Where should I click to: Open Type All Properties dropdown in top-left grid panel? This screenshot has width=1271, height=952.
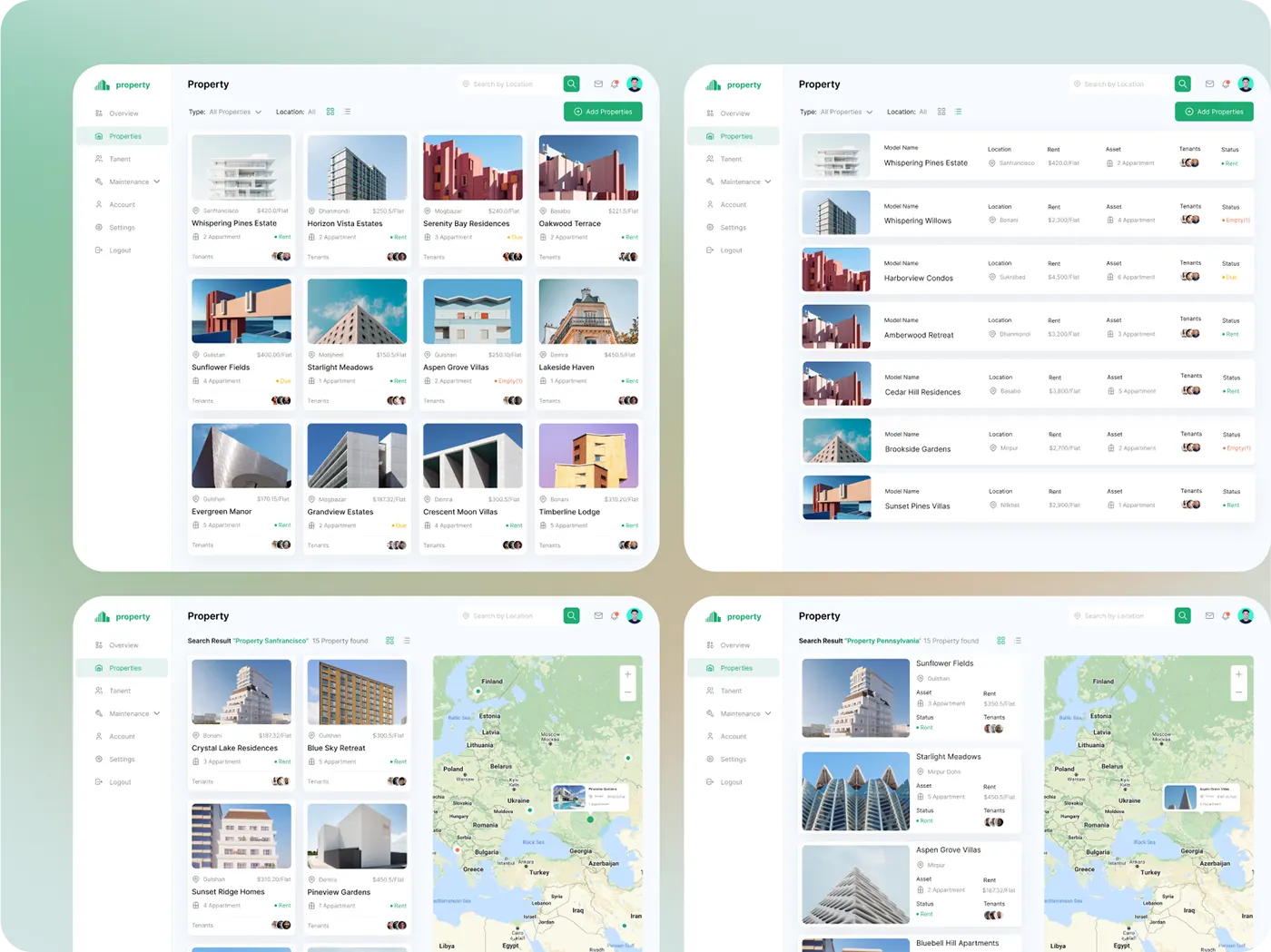click(235, 113)
